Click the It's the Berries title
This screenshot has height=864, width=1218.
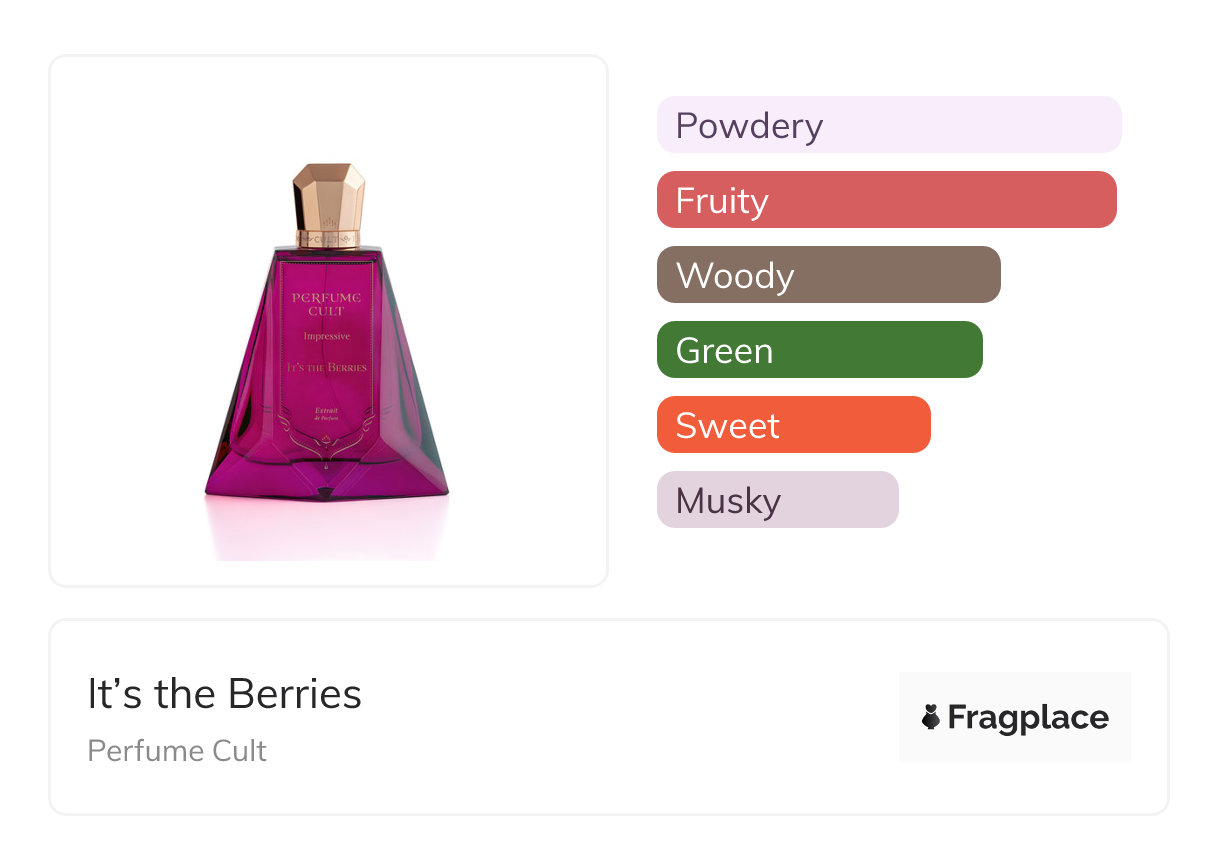(x=224, y=694)
